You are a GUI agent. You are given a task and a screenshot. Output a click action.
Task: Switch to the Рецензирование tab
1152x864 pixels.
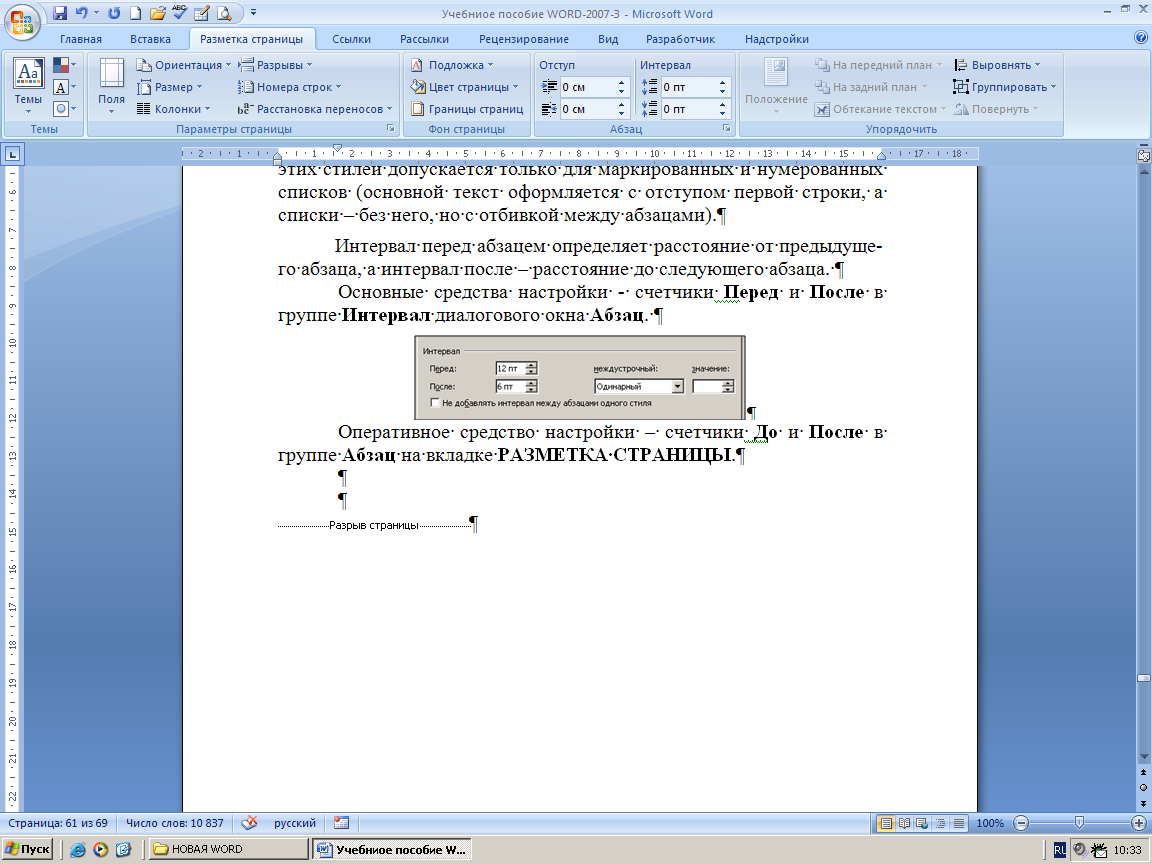(524, 39)
